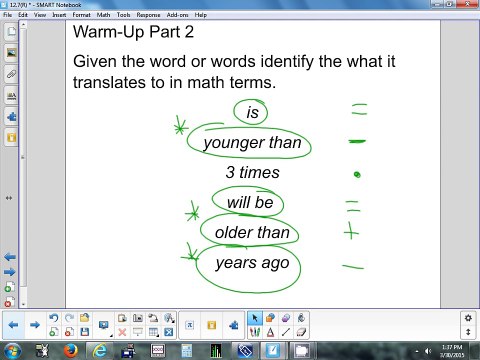Open the Insert menu
480x360 pixels.
(x=59, y=15)
